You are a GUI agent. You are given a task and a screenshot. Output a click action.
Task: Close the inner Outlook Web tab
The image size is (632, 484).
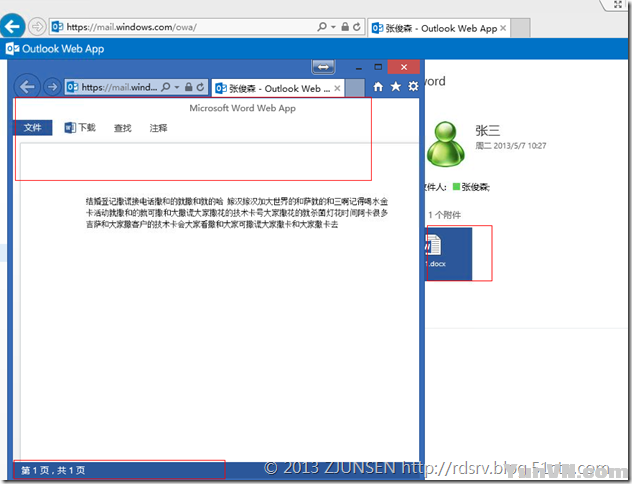pos(337,88)
